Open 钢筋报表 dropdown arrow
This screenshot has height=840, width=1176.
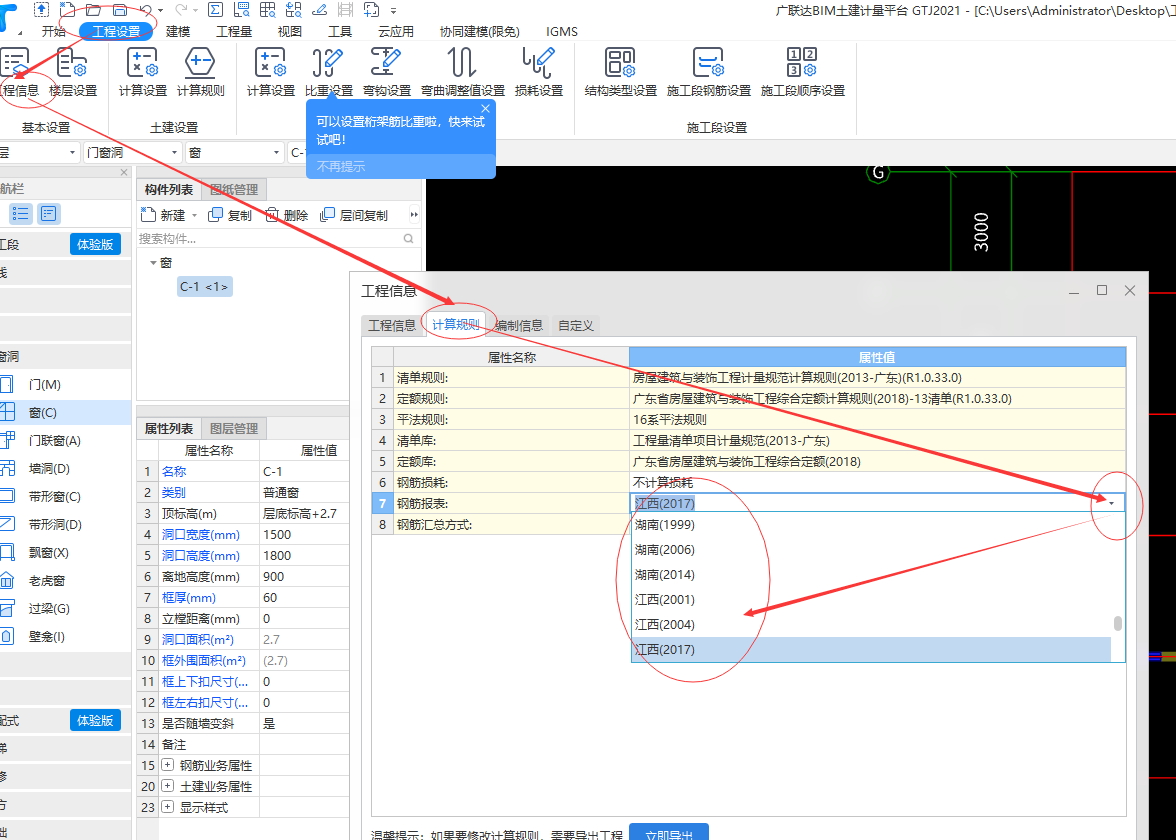(1112, 503)
